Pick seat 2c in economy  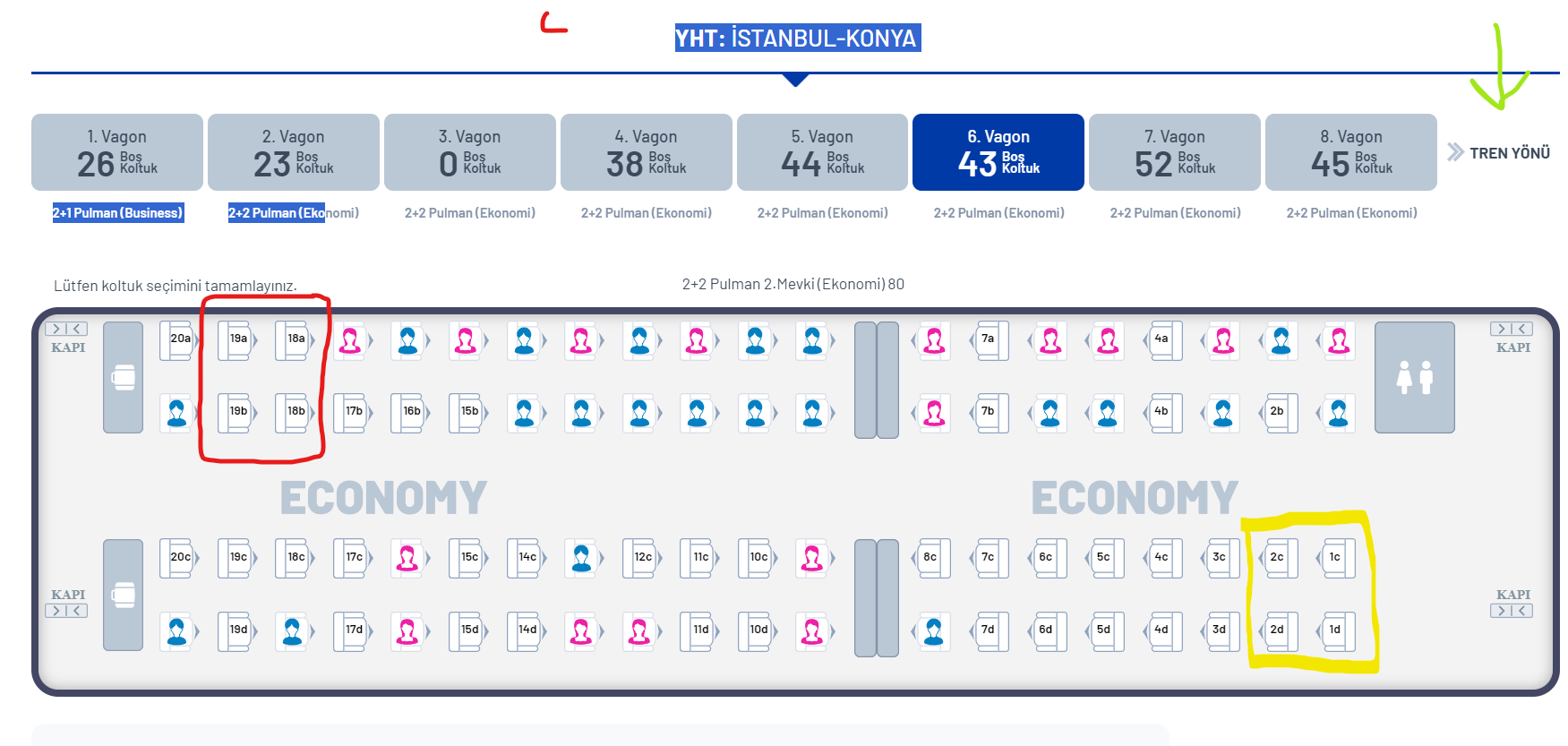pos(1277,559)
